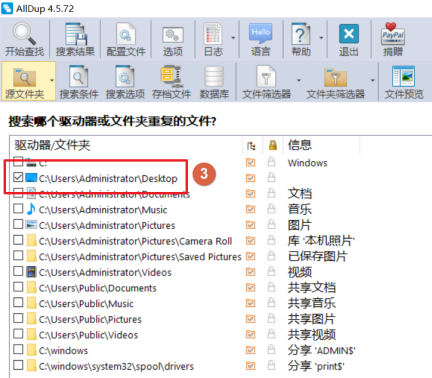Click the 开始查找 start search icon
Screen dimensions: 432x378
(24, 39)
